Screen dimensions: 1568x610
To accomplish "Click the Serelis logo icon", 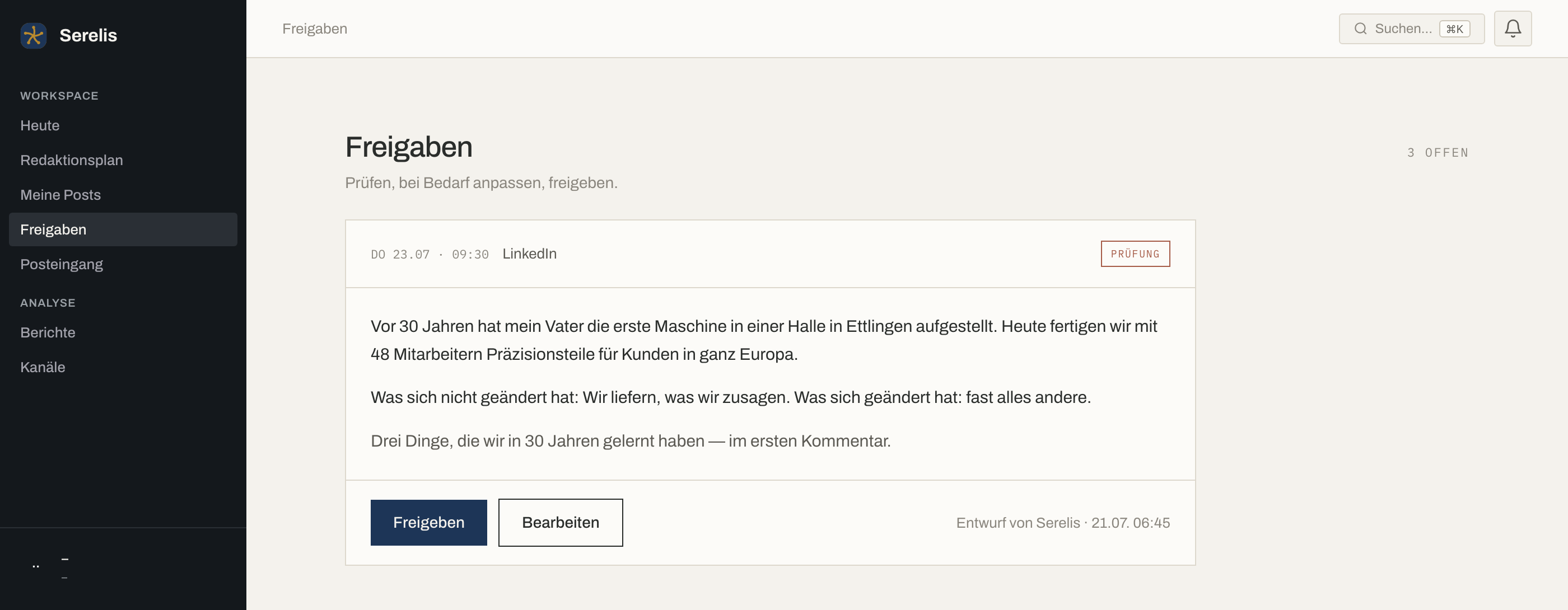I will pos(34,35).
